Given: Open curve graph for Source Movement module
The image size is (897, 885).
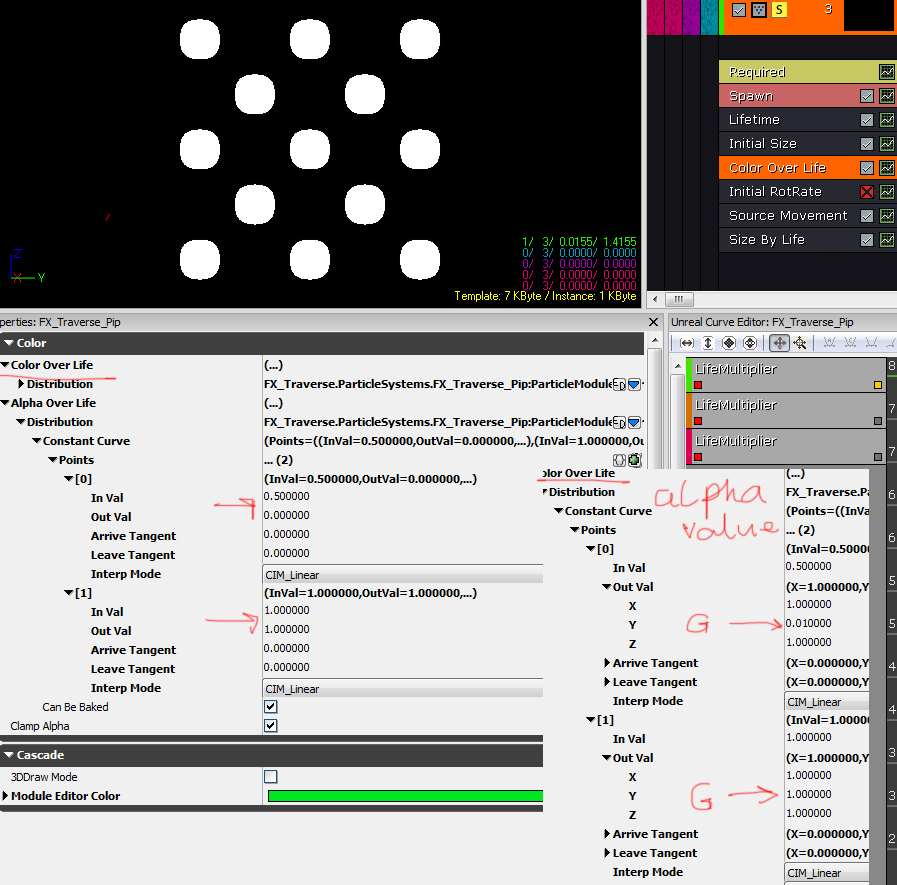Looking at the screenshot, I should 887,216.
